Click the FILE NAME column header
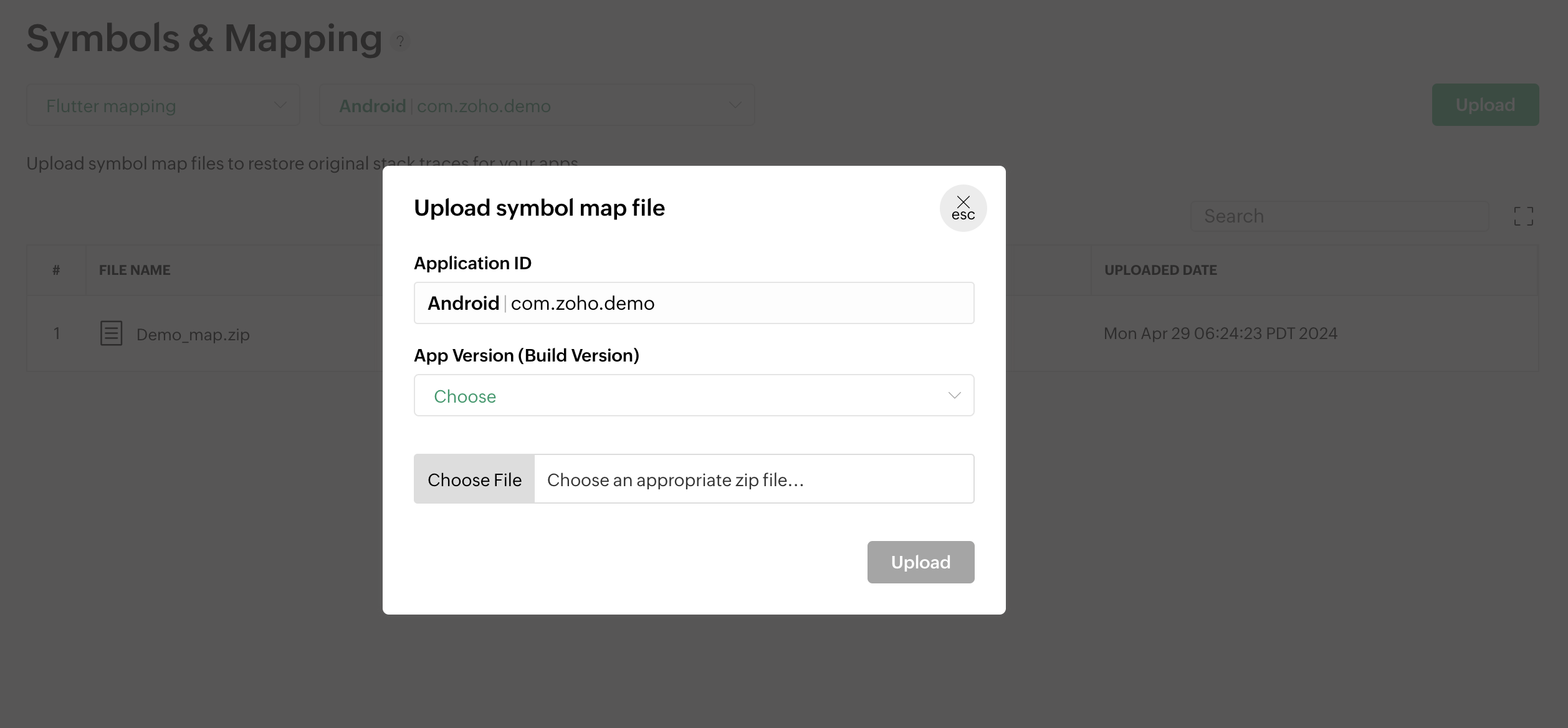 pyautogui.click(x=135, y=270)
